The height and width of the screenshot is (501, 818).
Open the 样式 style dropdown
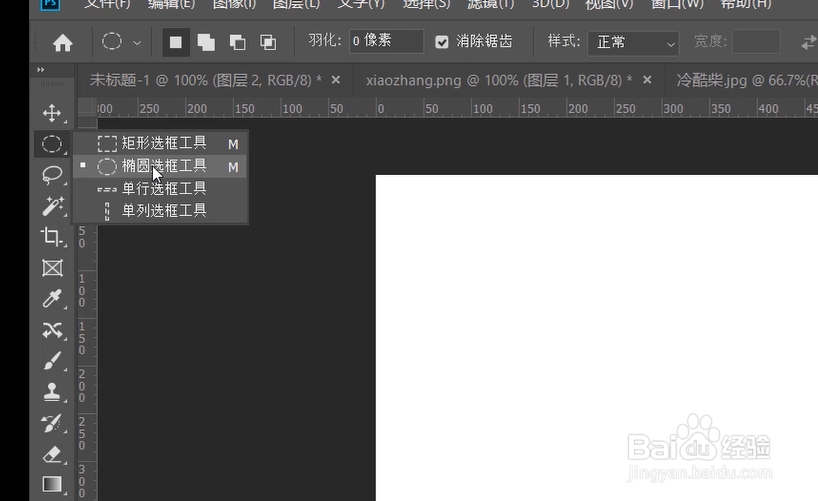click(x=633, y=43)
